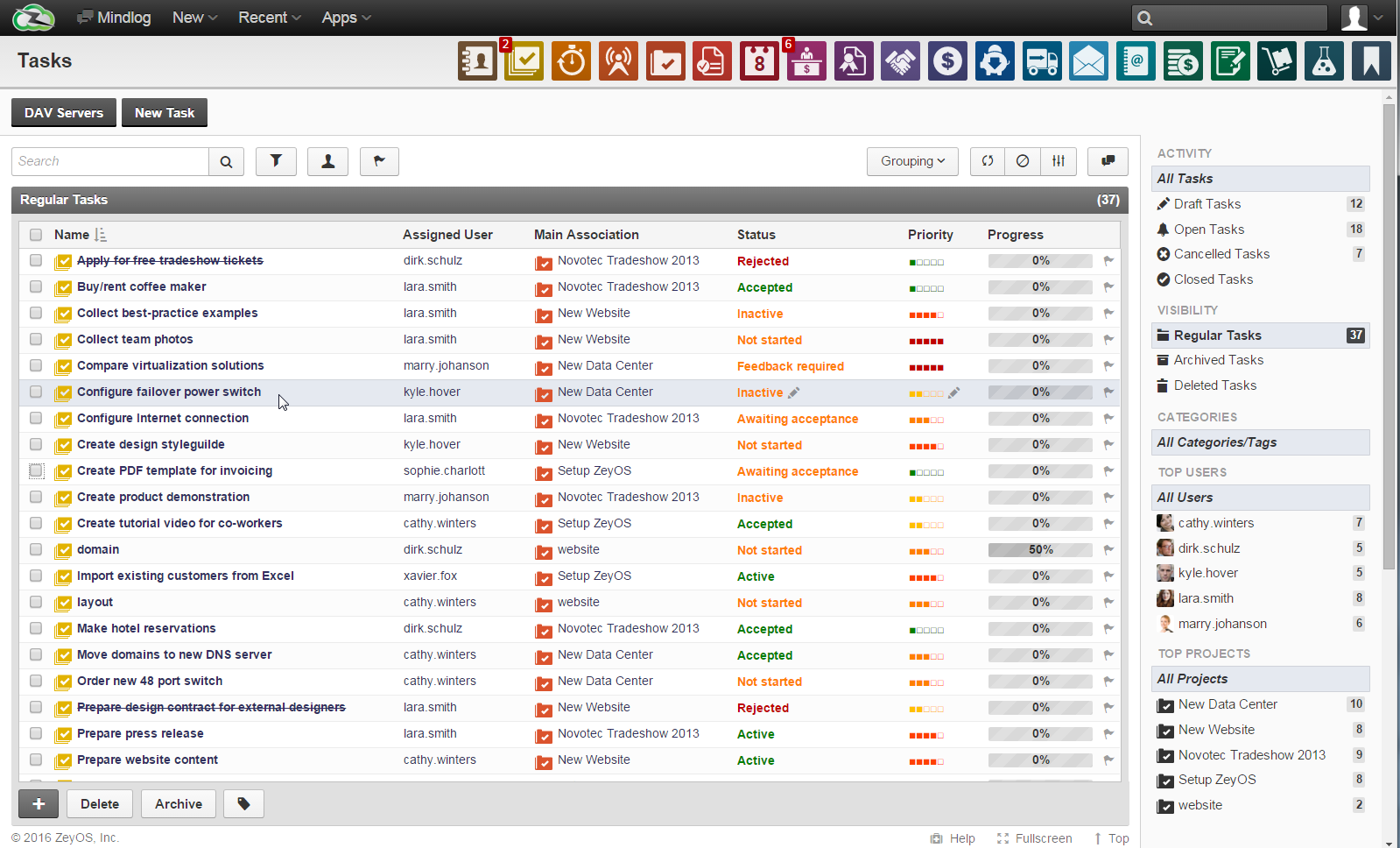Click the New Task button
The width and height of the screenshot is (1400, 848).
pos(165,113)
